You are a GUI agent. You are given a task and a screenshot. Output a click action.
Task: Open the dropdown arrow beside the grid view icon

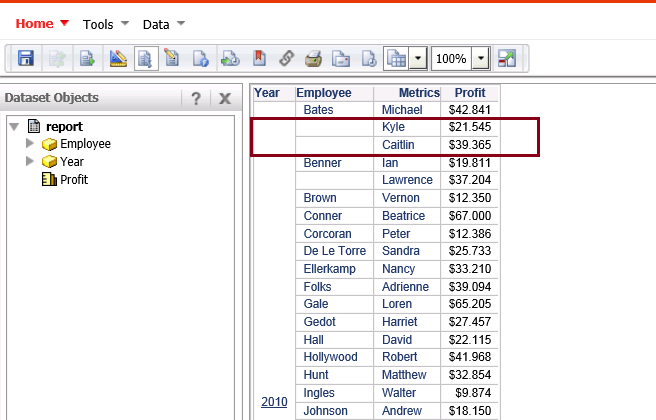click(418, 59)
